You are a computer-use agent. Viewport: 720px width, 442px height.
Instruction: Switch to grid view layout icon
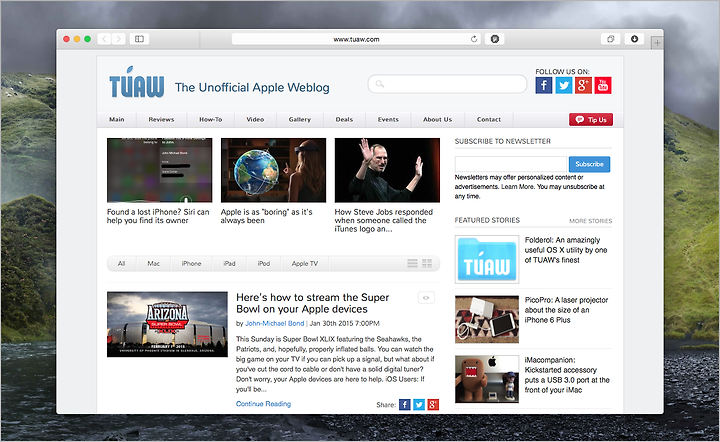[x=427, y=263]
